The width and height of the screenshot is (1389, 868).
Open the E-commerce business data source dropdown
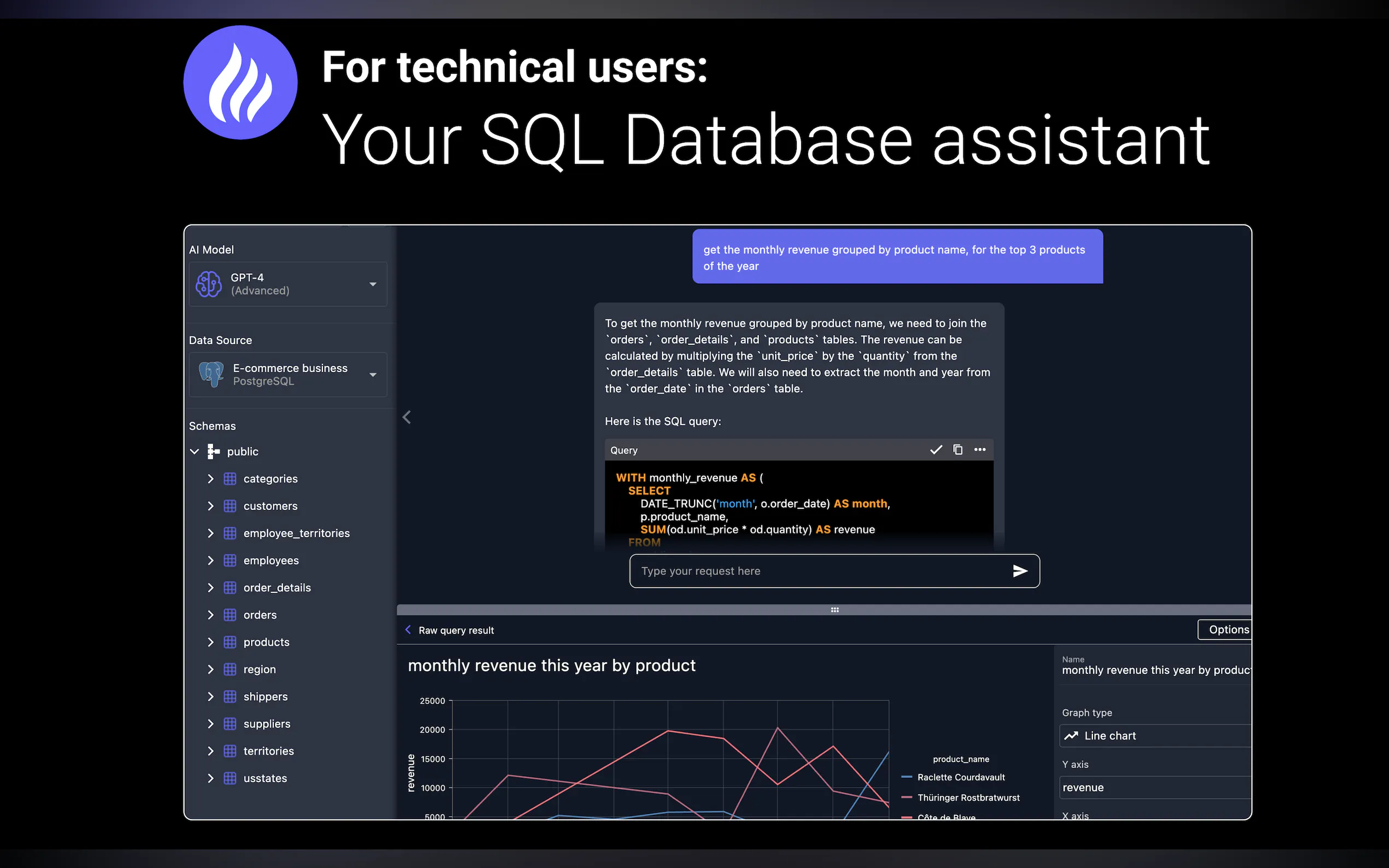(372, 375)
